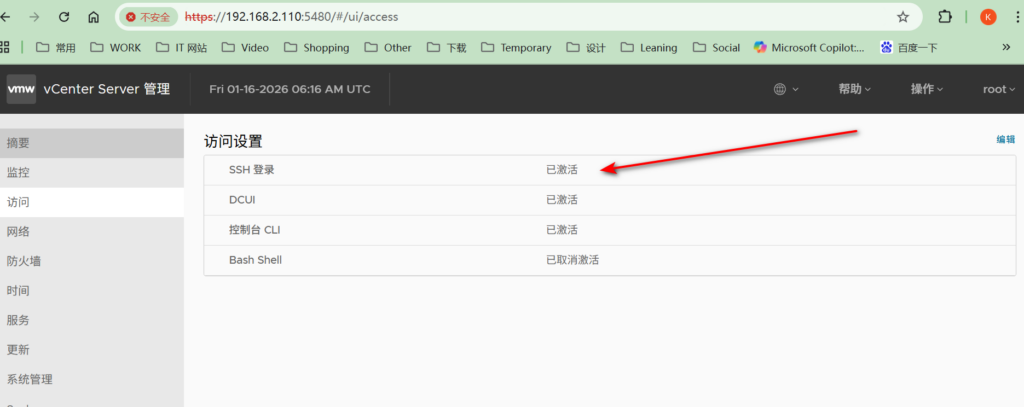
Task: Click the browser back arrow
Action: (x=6, y=17)
